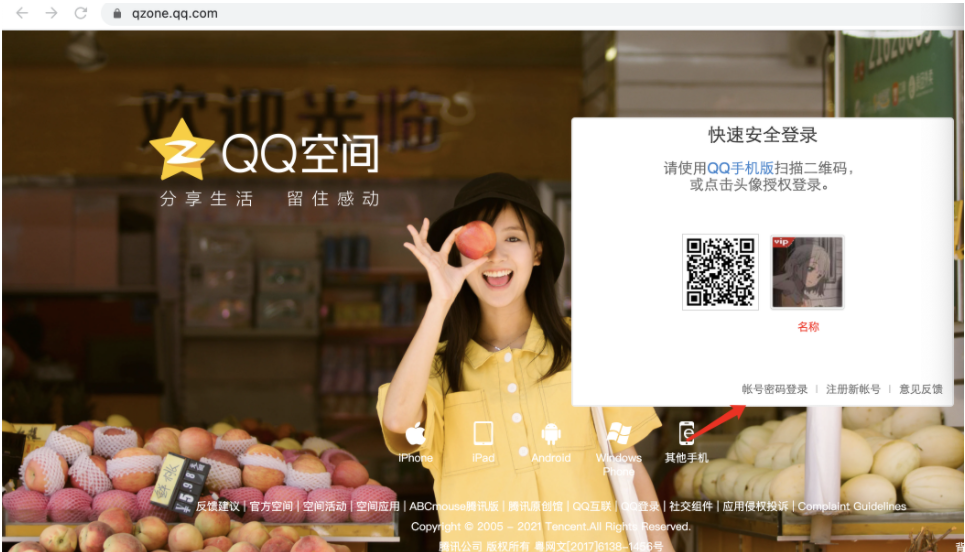
Task: Select the VIP avatar to authorize login
Action: [x=807, y=272]
